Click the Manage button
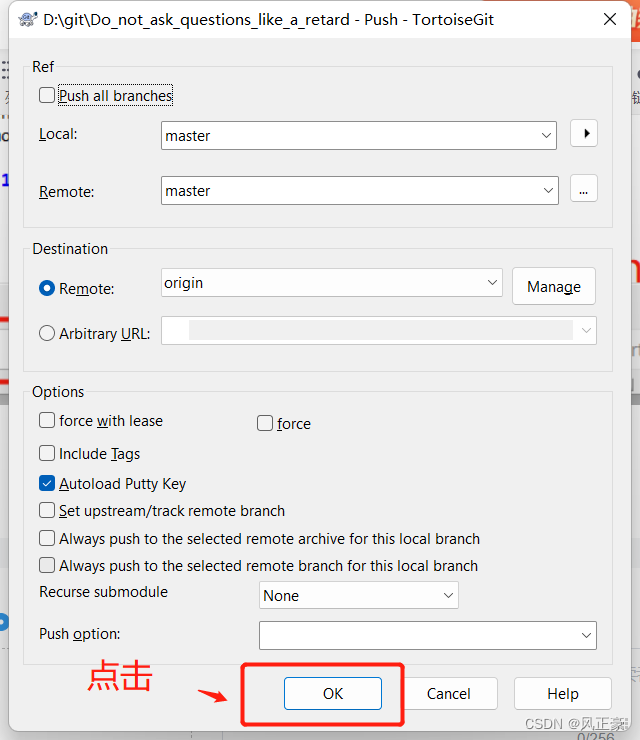This screenshot has width=640, height=740. coord(554,286)
